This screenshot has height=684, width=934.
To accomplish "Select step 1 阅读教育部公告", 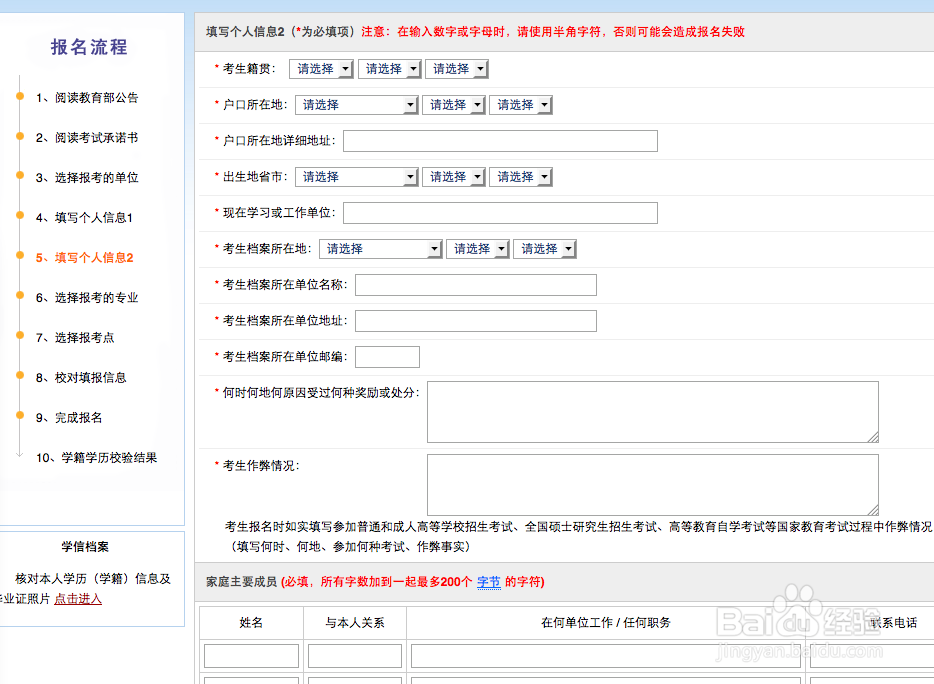I will (87, 98).
